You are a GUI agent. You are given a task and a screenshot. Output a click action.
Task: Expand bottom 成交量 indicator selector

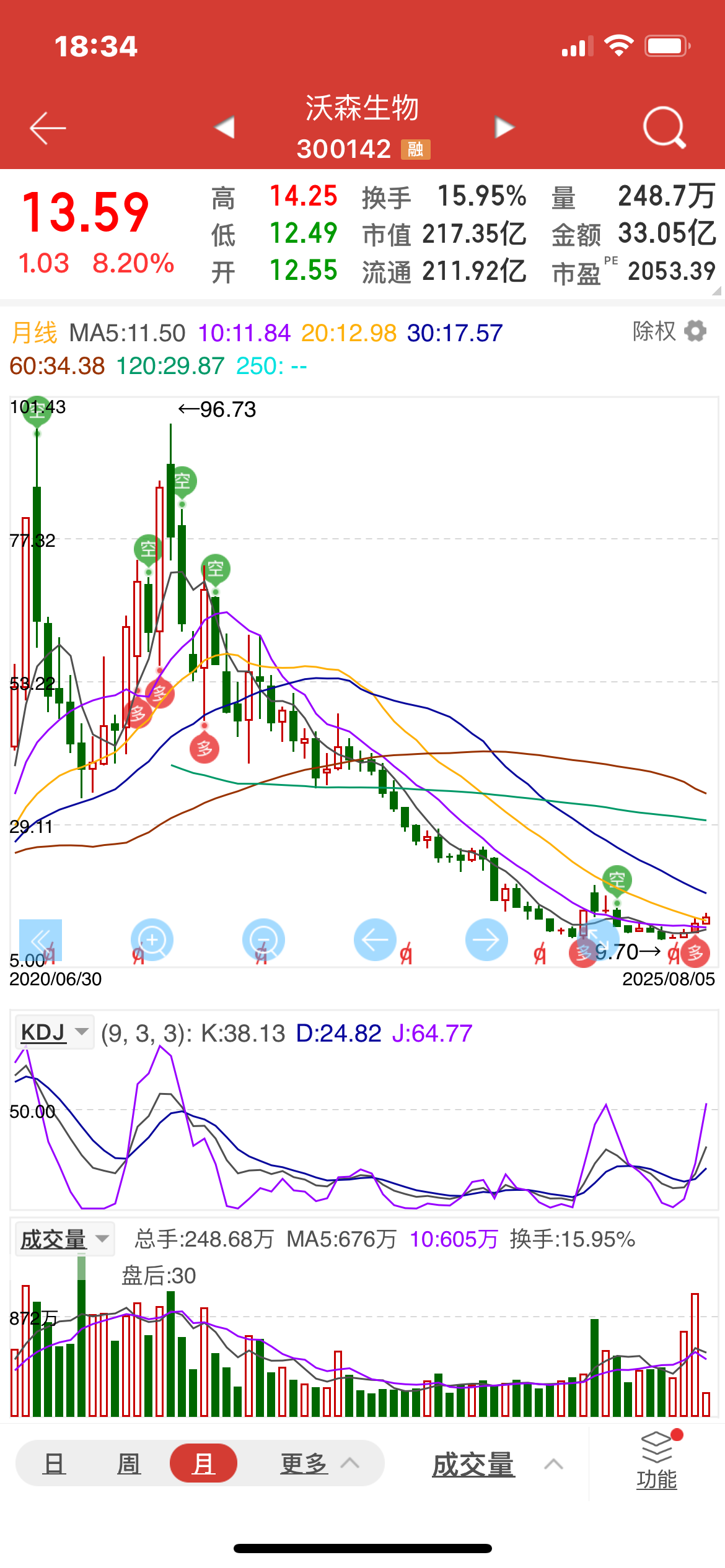498,1465
